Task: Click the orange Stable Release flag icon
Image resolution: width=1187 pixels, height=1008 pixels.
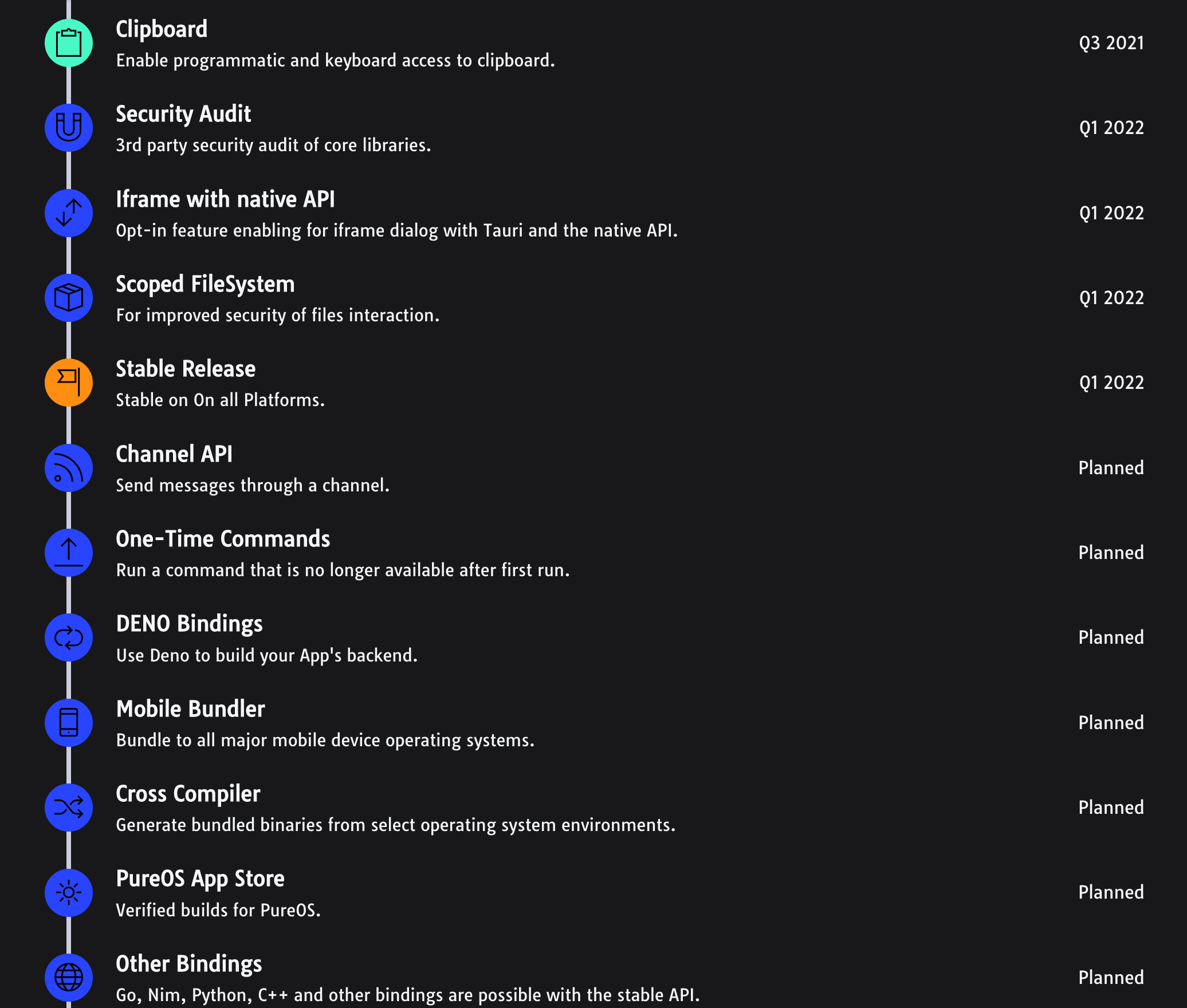Action: pyautogui.click(x=68, y=382)
